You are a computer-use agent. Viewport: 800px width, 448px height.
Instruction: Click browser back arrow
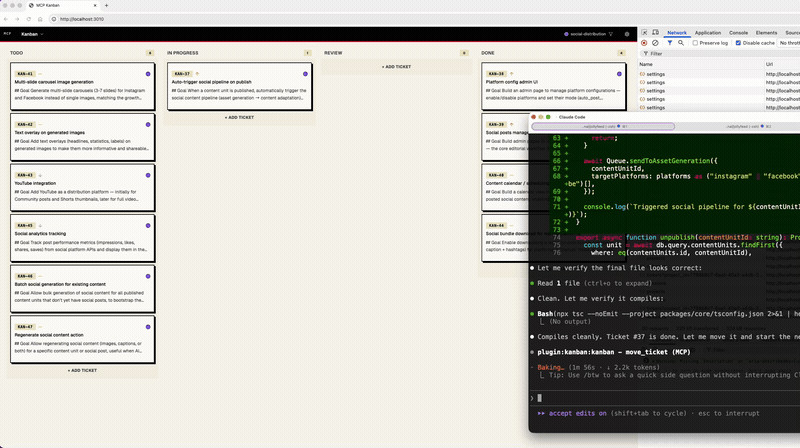6,19
